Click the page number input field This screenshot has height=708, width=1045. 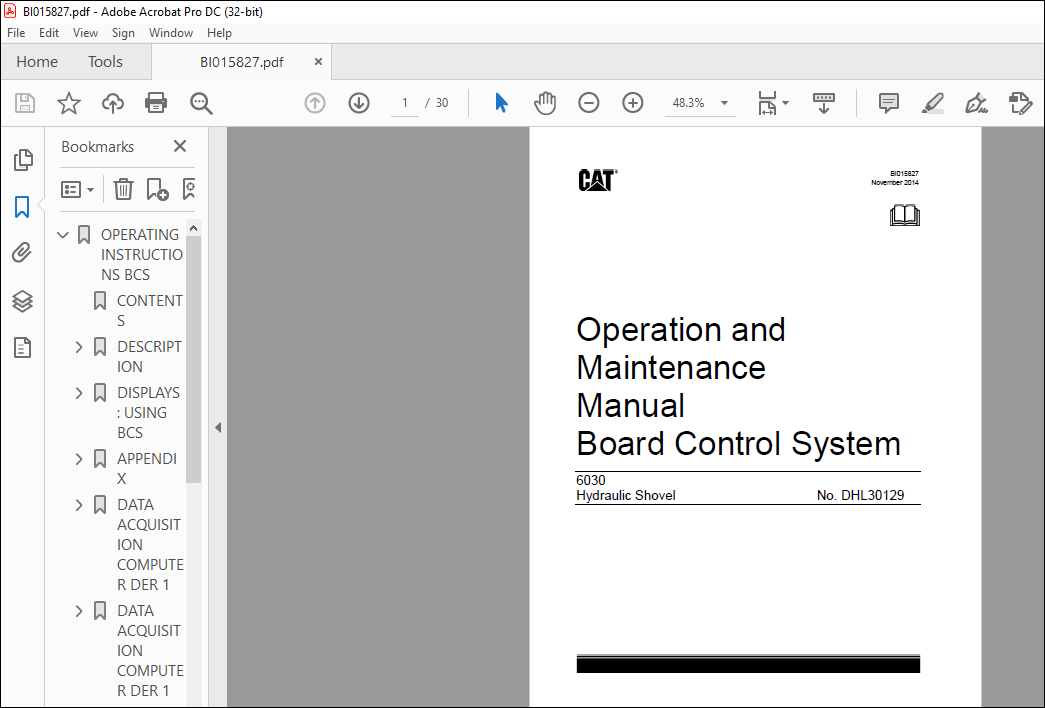[x=405, y=103]
